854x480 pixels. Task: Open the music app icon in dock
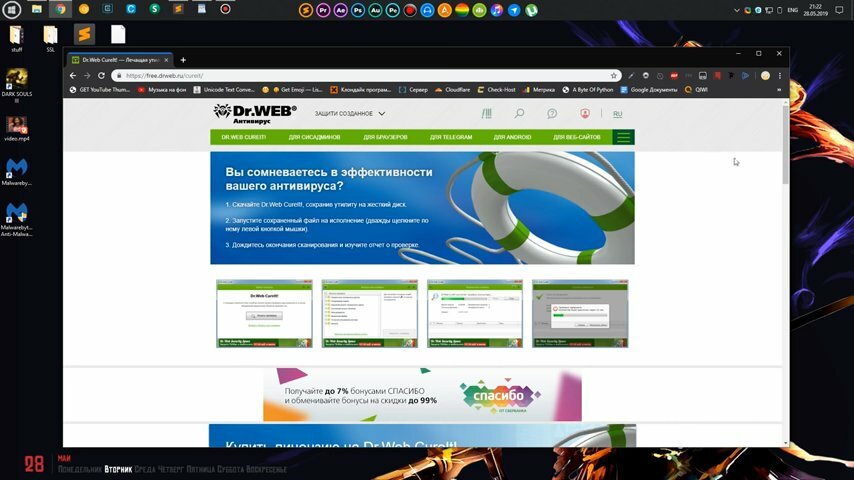click(x=497, y=10)
